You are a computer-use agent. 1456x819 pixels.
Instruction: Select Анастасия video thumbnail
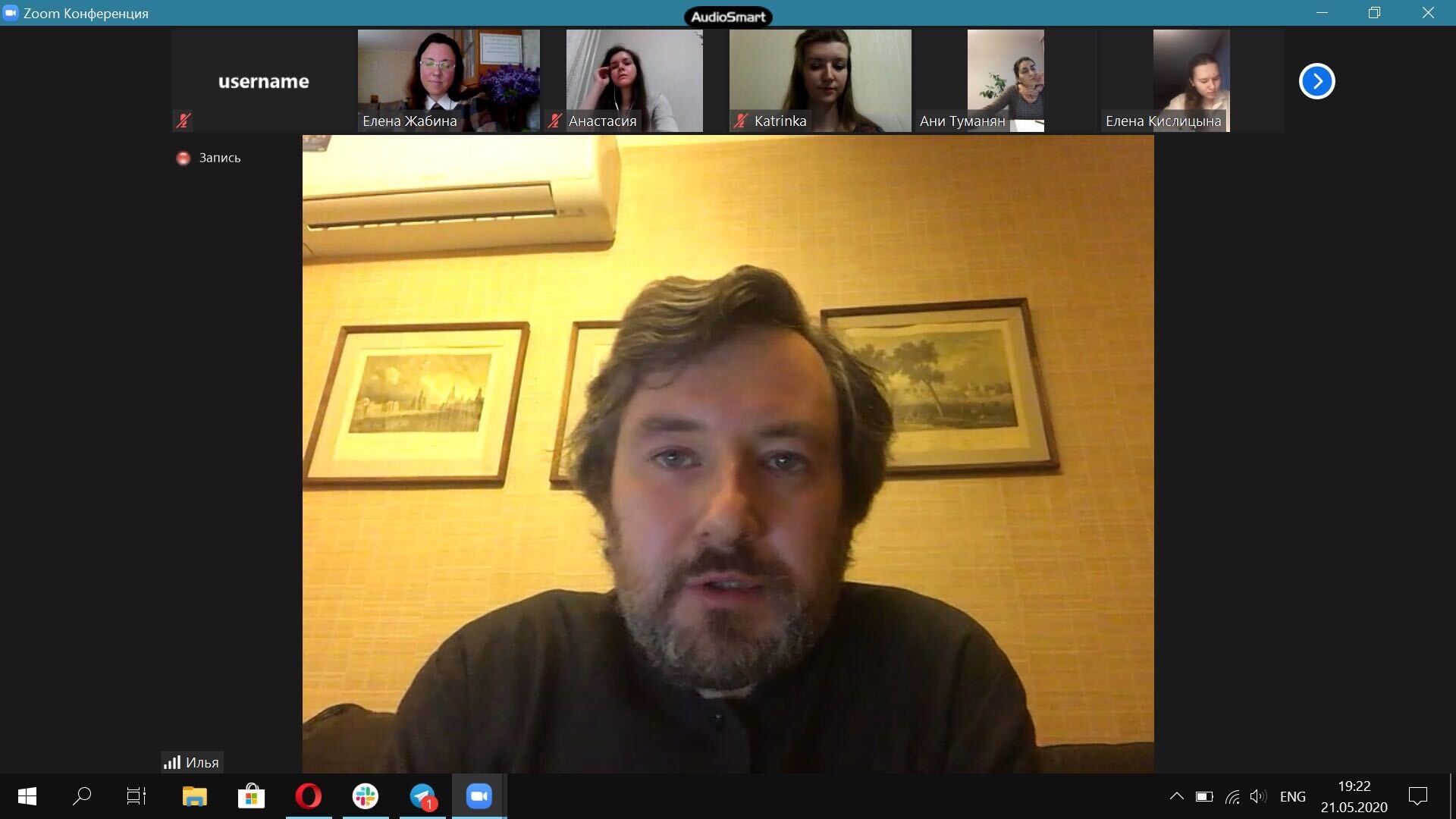pyautogui.click(x=635, y=81)
